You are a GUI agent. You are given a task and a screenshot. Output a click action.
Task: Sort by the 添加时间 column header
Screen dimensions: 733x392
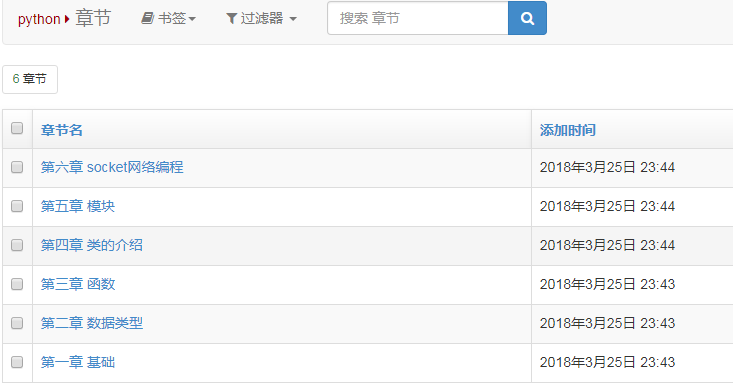point(568,130)
